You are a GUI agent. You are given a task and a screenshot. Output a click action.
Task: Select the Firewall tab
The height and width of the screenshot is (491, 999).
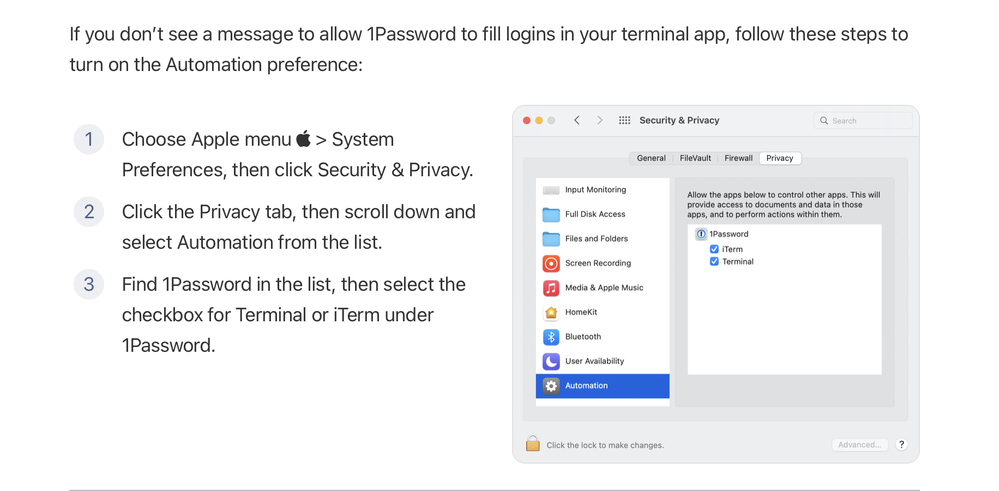pos(738,158)
